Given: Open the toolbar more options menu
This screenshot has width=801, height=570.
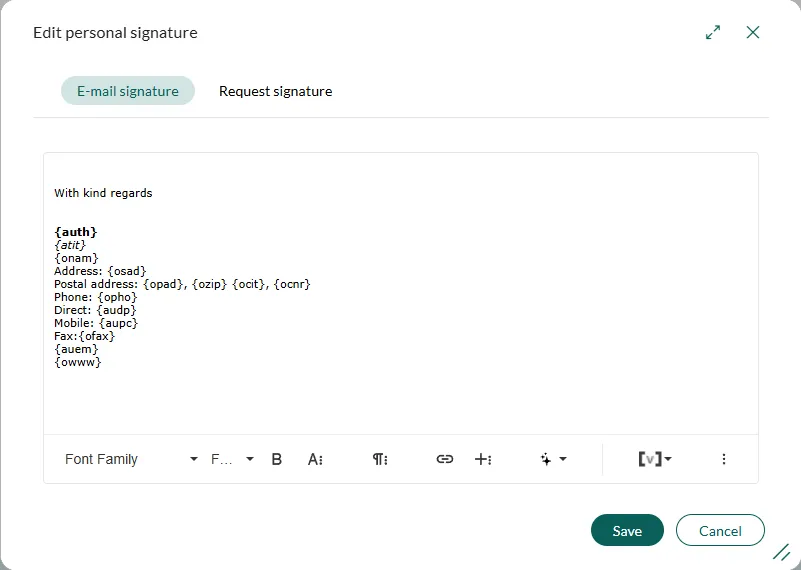Looking at the screenshot, I should pos(724,459).
